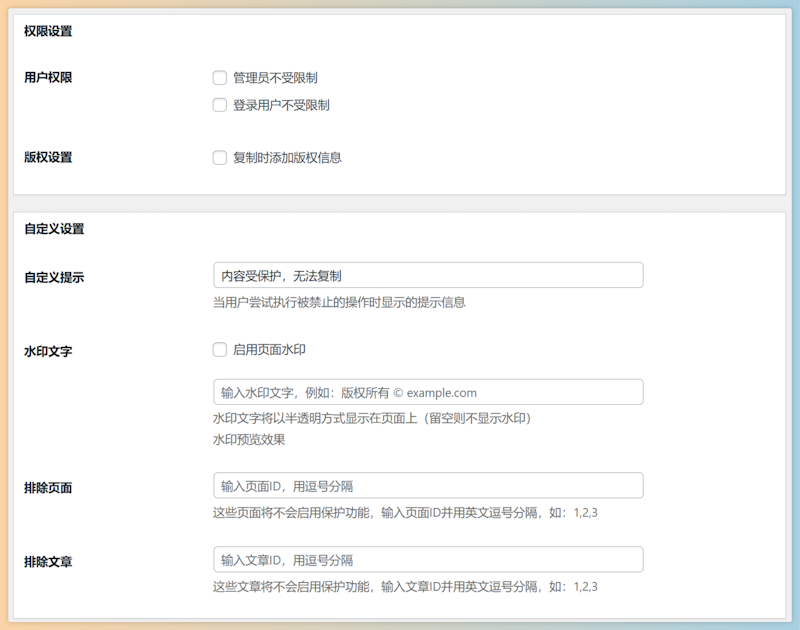The height and width of the screenshot is (630, 800).
Task: Click the hint text below 自定义提示 field
Action: pyautogui.click(x=339, y=302)
